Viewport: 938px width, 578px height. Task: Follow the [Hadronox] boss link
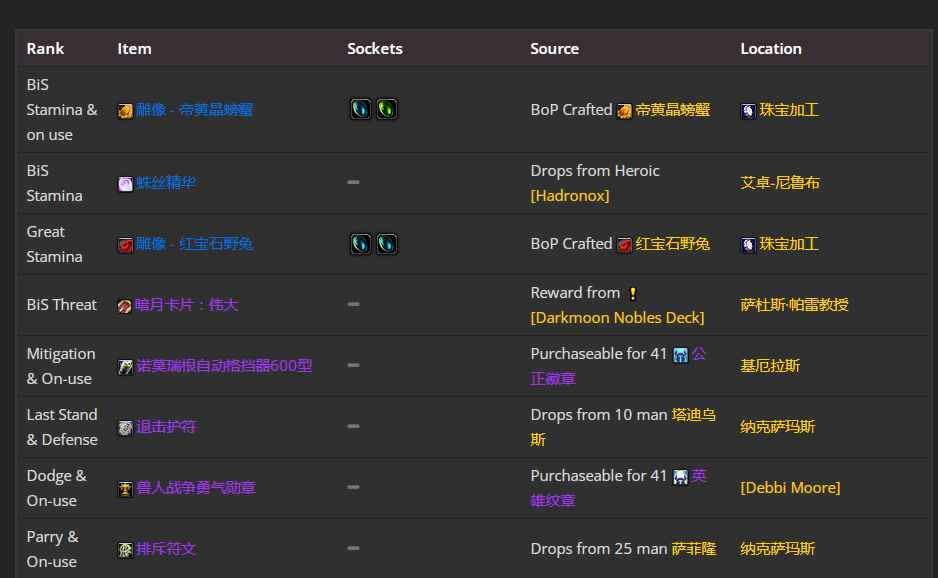[x=570, y=196]
